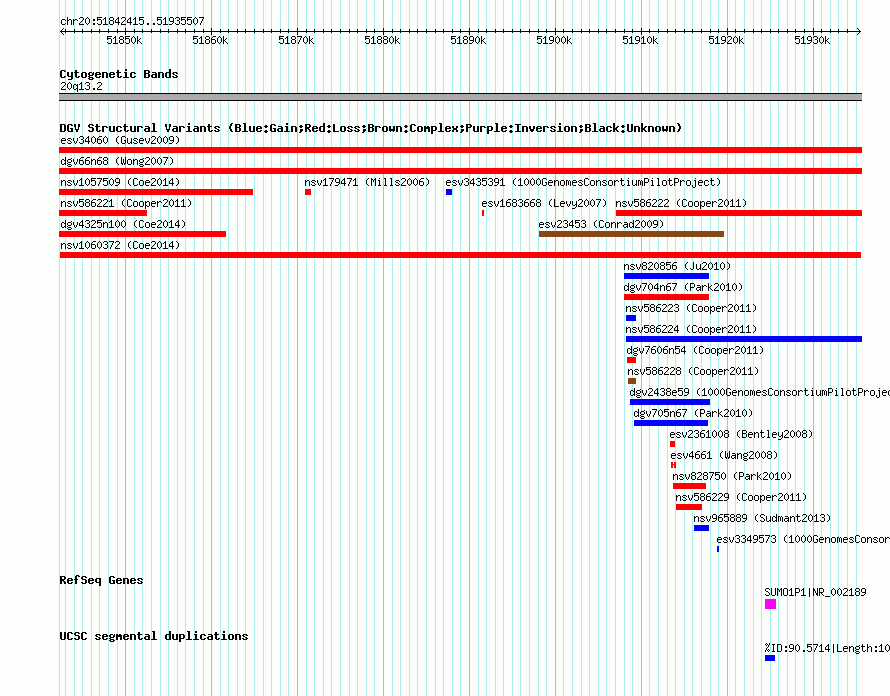Click the blue dgv705n67 (Park2010) bar
This screenshot has width=890, height=696.
coord(671,423)
